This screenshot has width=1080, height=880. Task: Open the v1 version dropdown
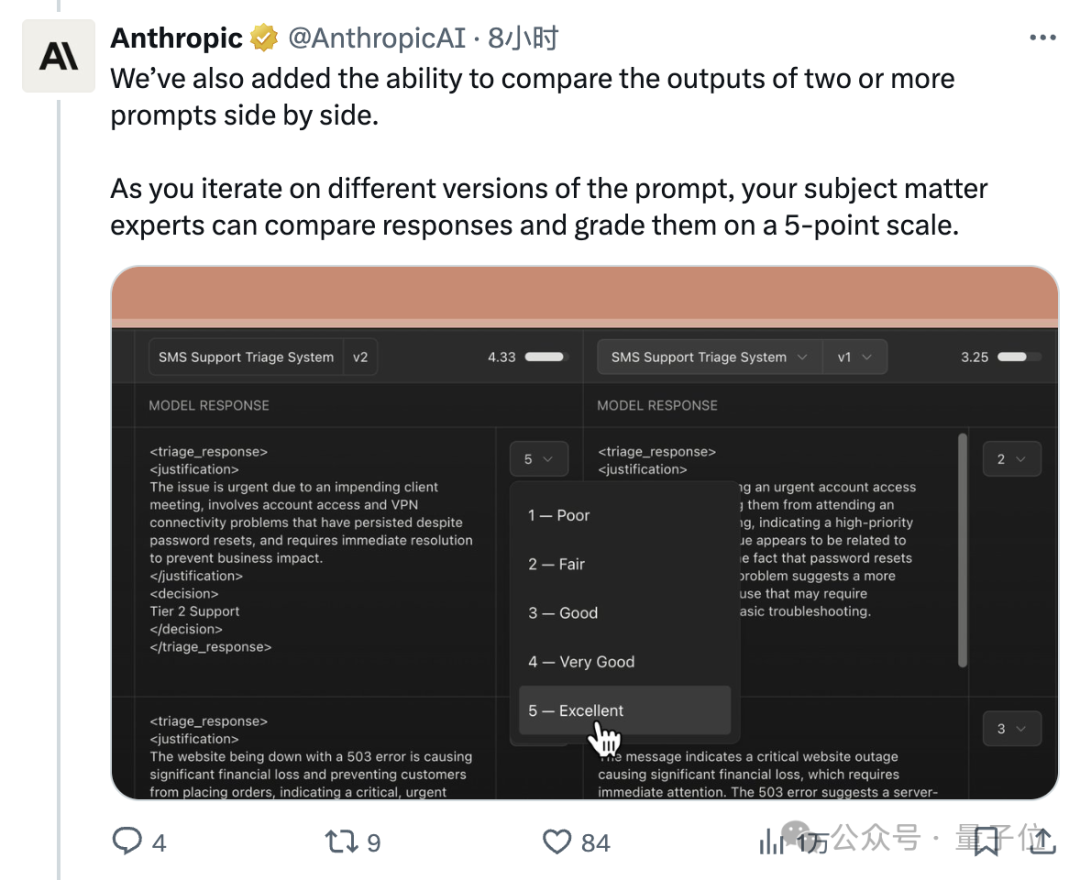pos(855,357)
